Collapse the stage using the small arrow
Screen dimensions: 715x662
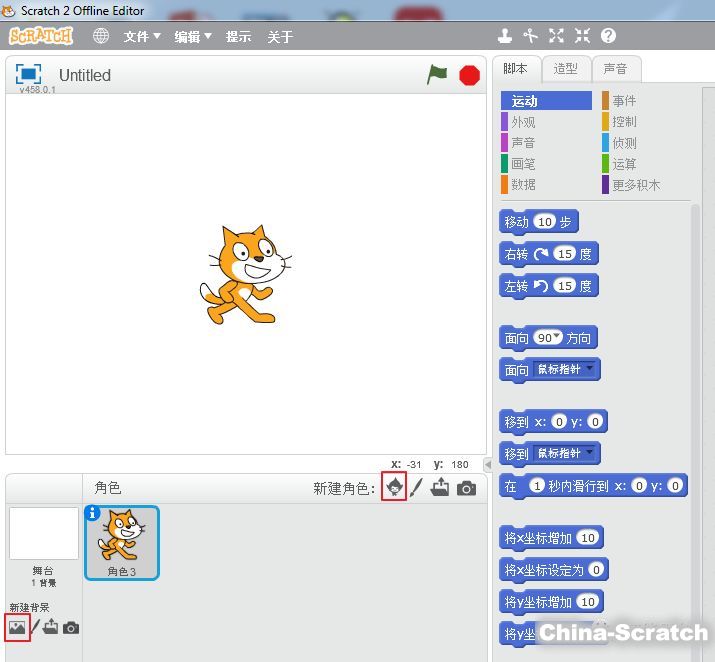(x=487, y=464)
